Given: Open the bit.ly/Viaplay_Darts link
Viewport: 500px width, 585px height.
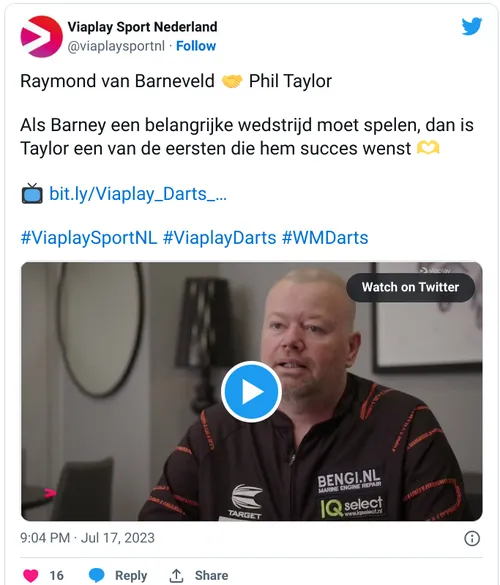Looking at the screenshot, I should click(x=138, y=194).
